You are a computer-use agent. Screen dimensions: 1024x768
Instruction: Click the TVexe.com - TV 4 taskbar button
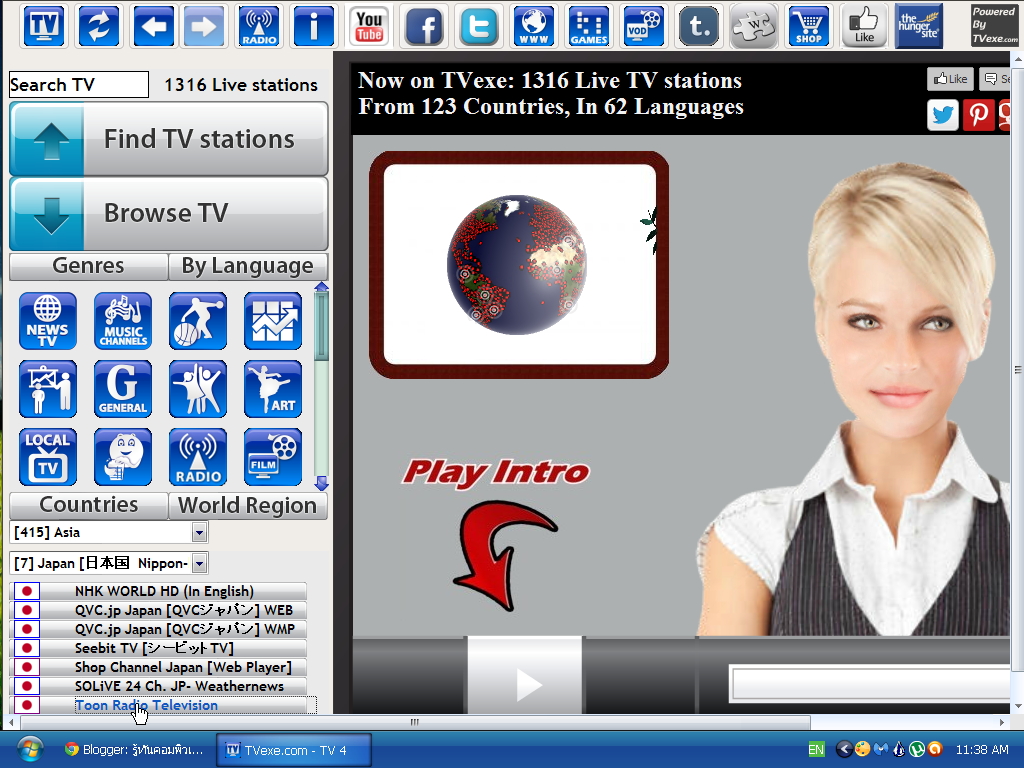click(x=294, y=750)
